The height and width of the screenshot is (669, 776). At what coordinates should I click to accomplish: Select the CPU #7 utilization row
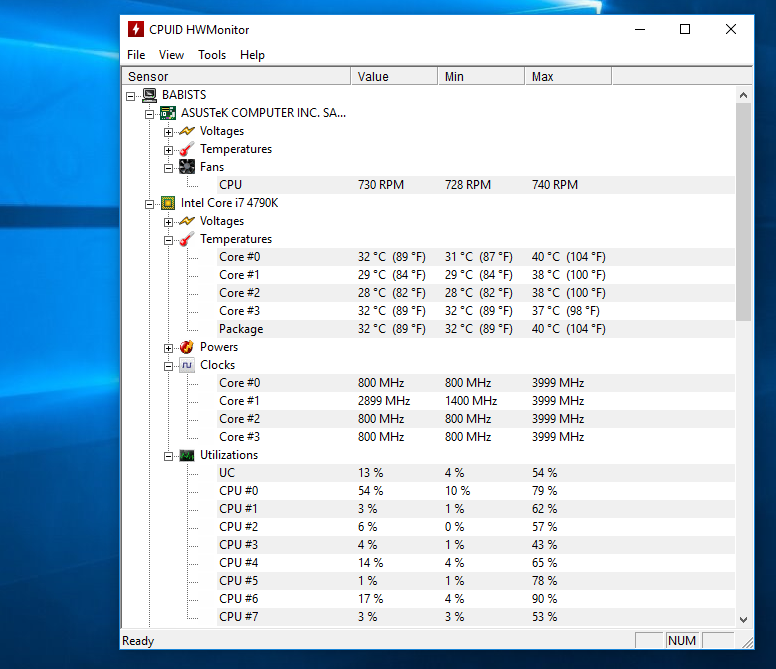pyautogui.click(x=476, y=617)
